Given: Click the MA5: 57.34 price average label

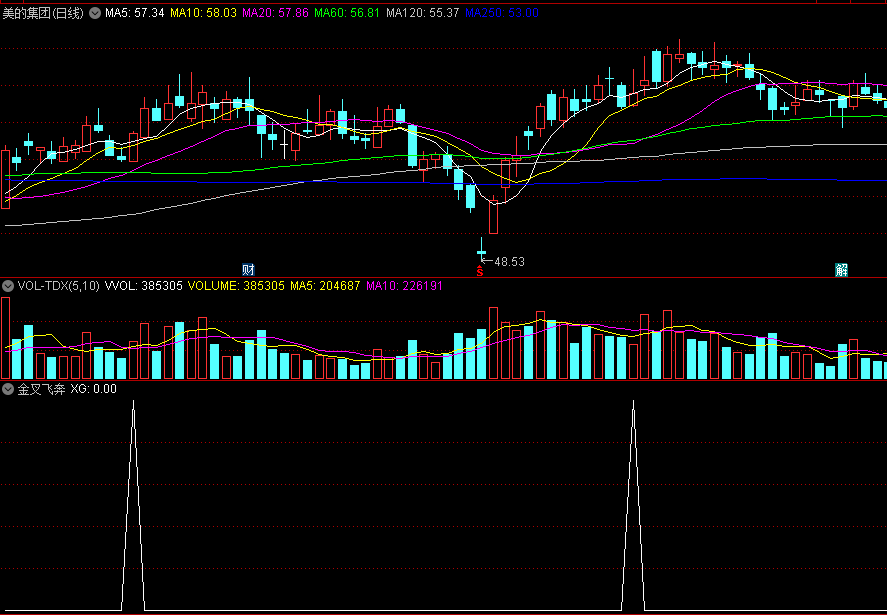Looking at the screenshot, I should tap(135, 13).
